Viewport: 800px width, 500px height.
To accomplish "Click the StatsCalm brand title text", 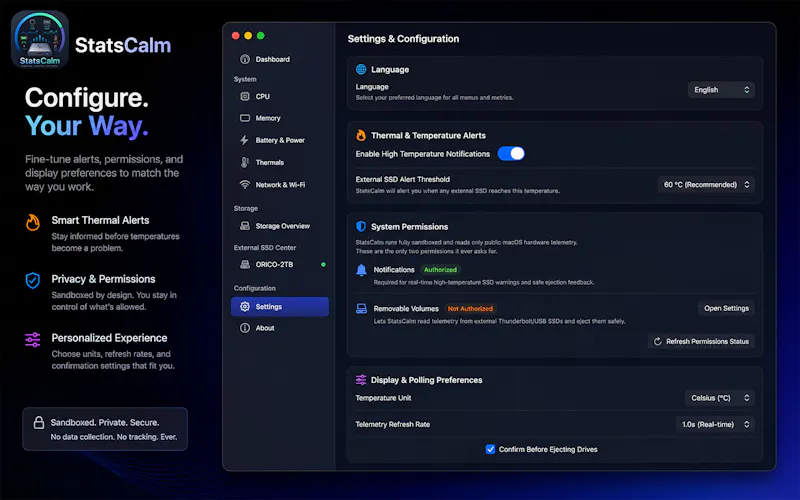I will pos(123,45).
